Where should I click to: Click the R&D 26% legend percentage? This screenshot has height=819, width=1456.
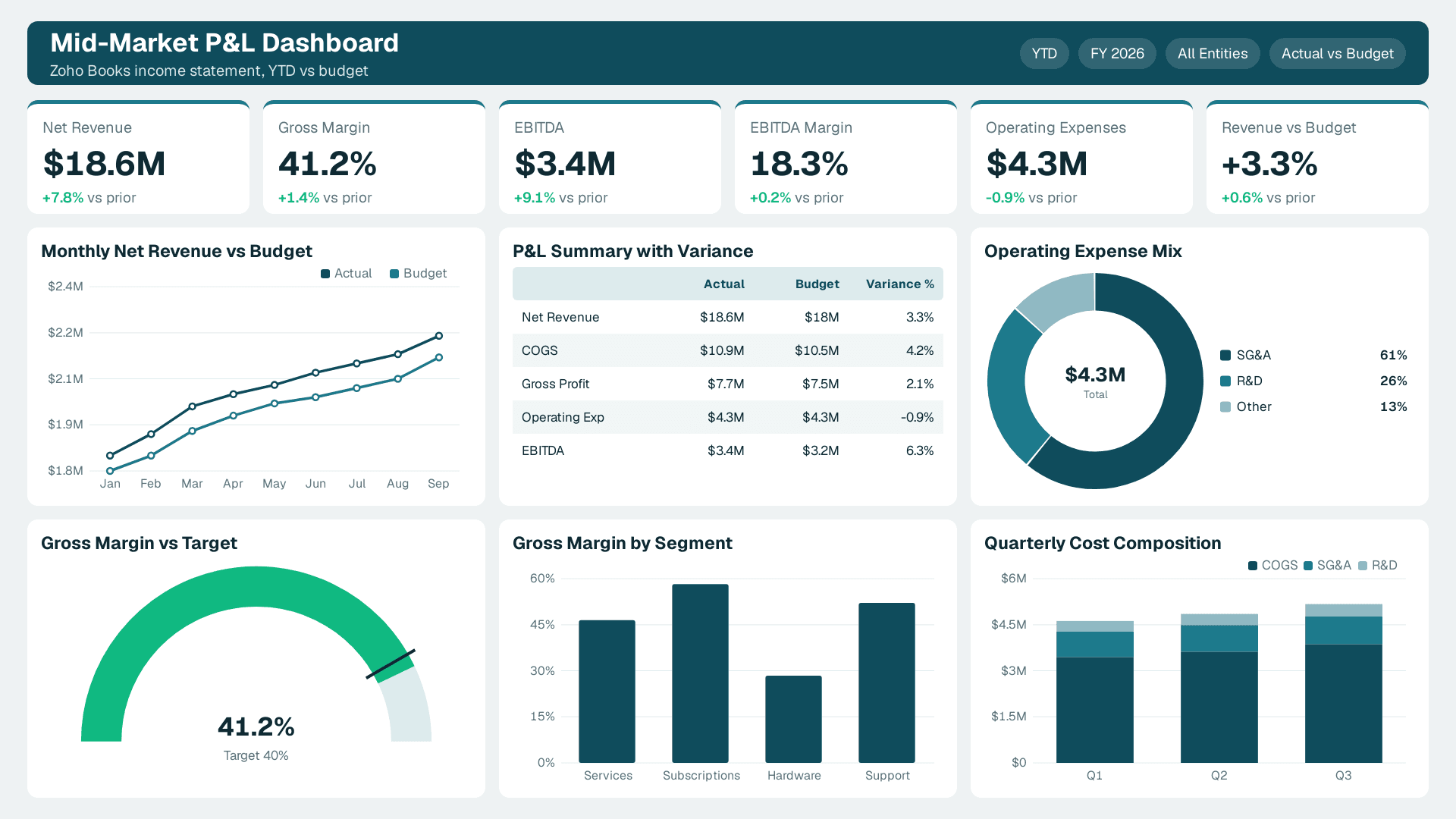(1393, 381)
